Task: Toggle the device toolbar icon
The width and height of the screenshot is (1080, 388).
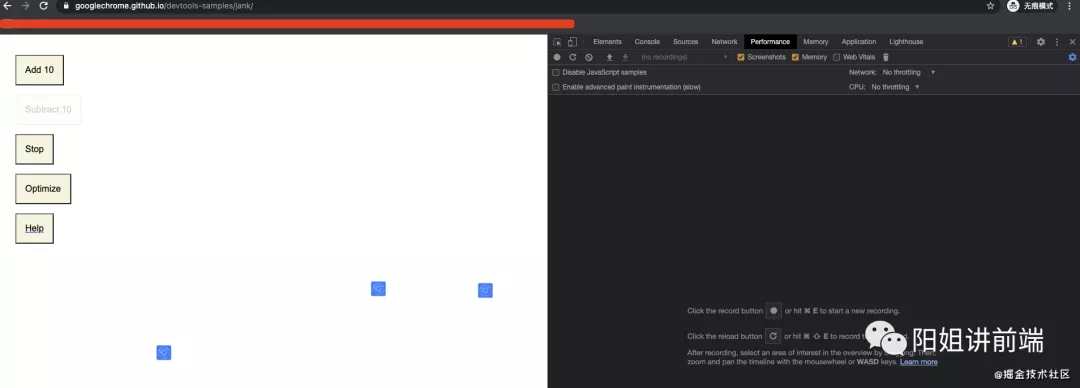Action: [x=572, y=42]
